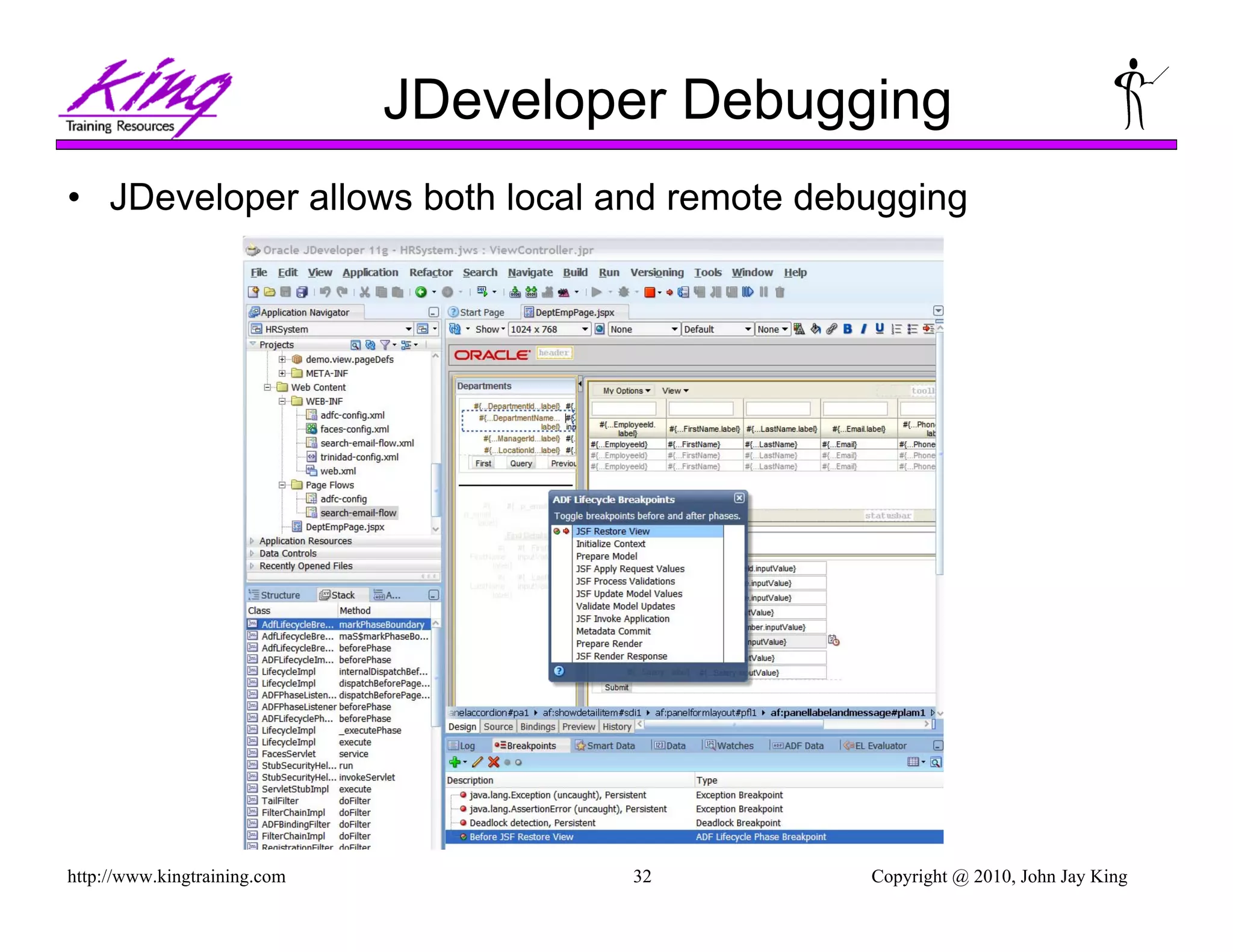
Task: Open the Run menu
Action: pyautogui.click(x=609, y=273)
